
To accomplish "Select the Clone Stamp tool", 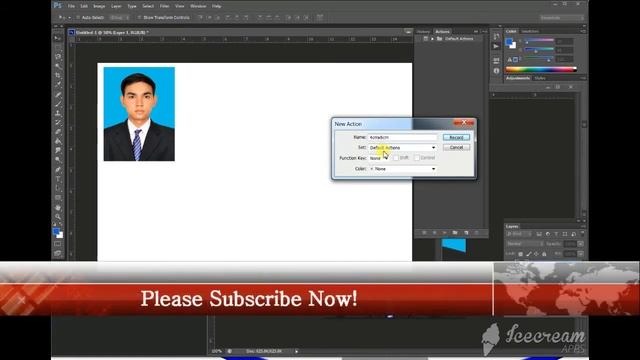I will [58, 113].
